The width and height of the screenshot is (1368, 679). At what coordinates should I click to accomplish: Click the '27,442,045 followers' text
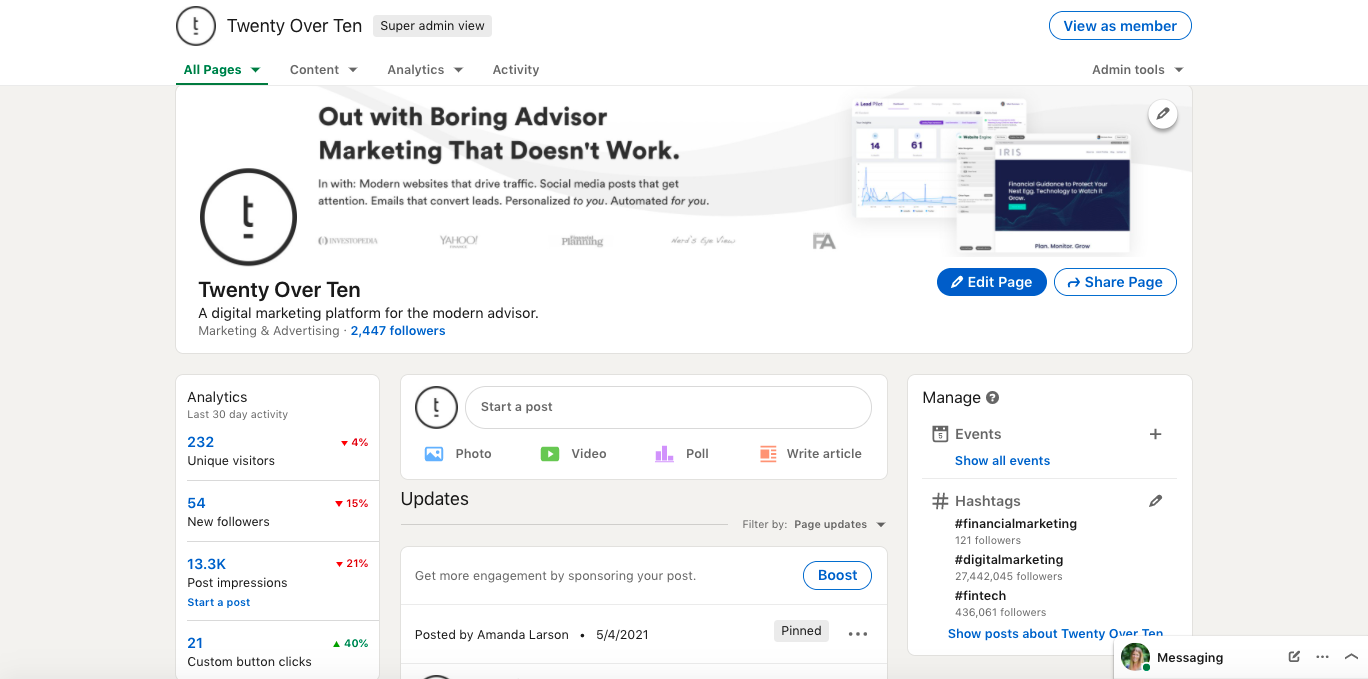[1009, 577]
